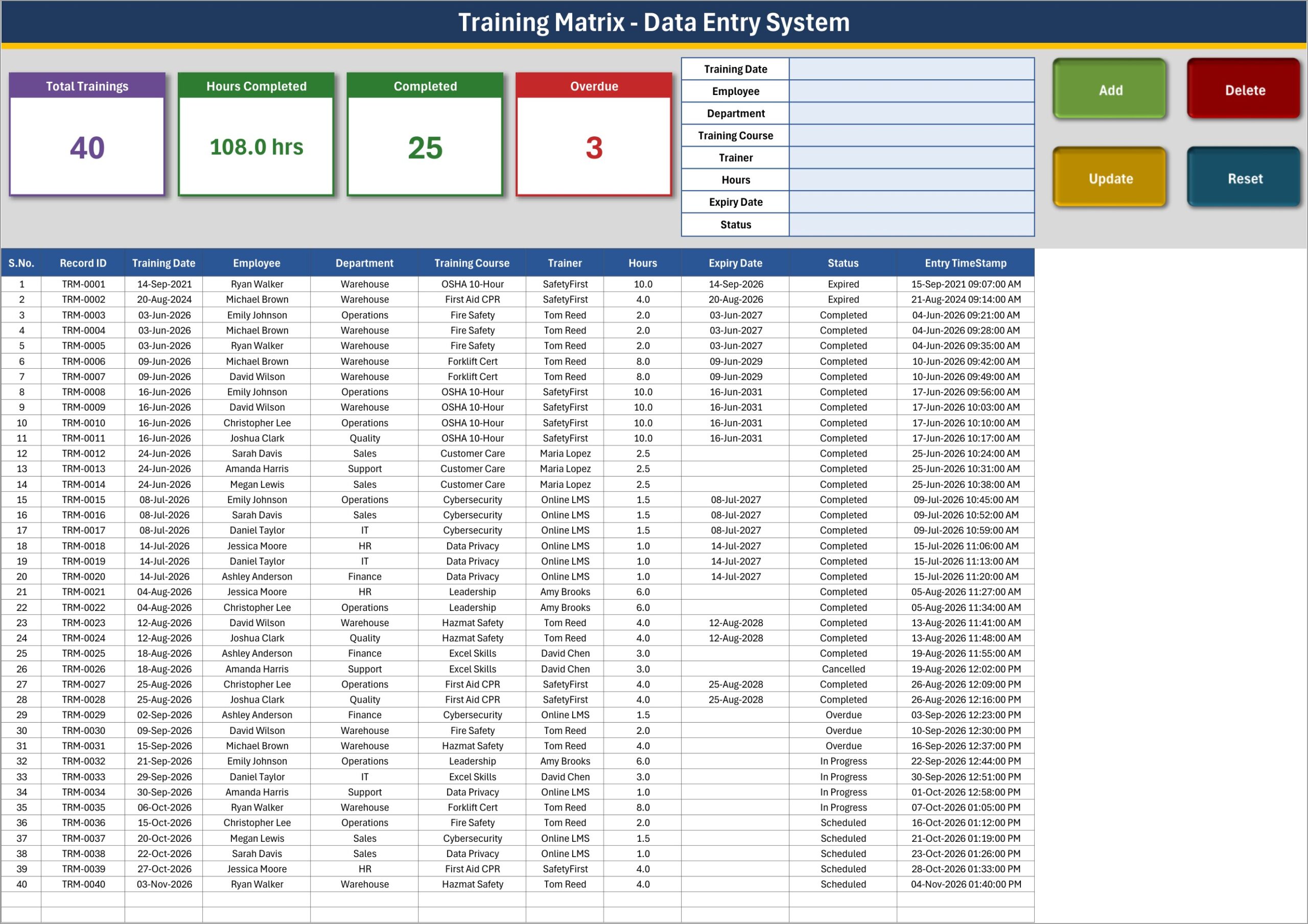The image size is (1308, 924).
Task: Click employee Megan Lewis in row TRM-0014
Action: [x=257, y=484]
